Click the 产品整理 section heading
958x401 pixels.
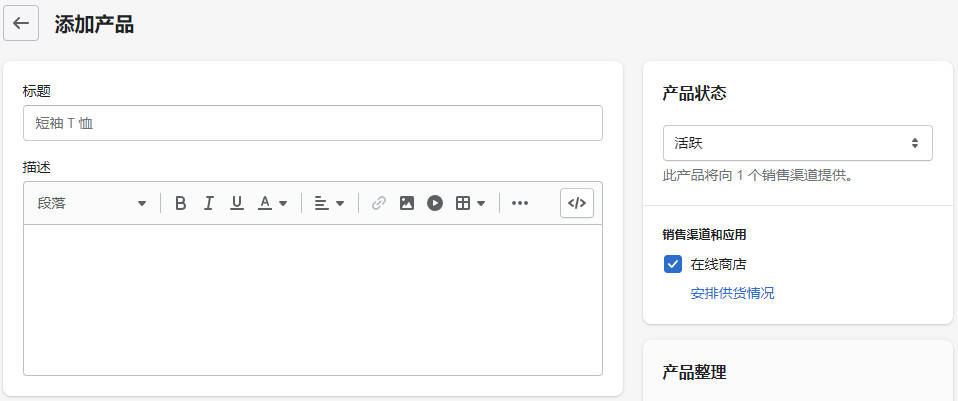[x=694, y=372]
